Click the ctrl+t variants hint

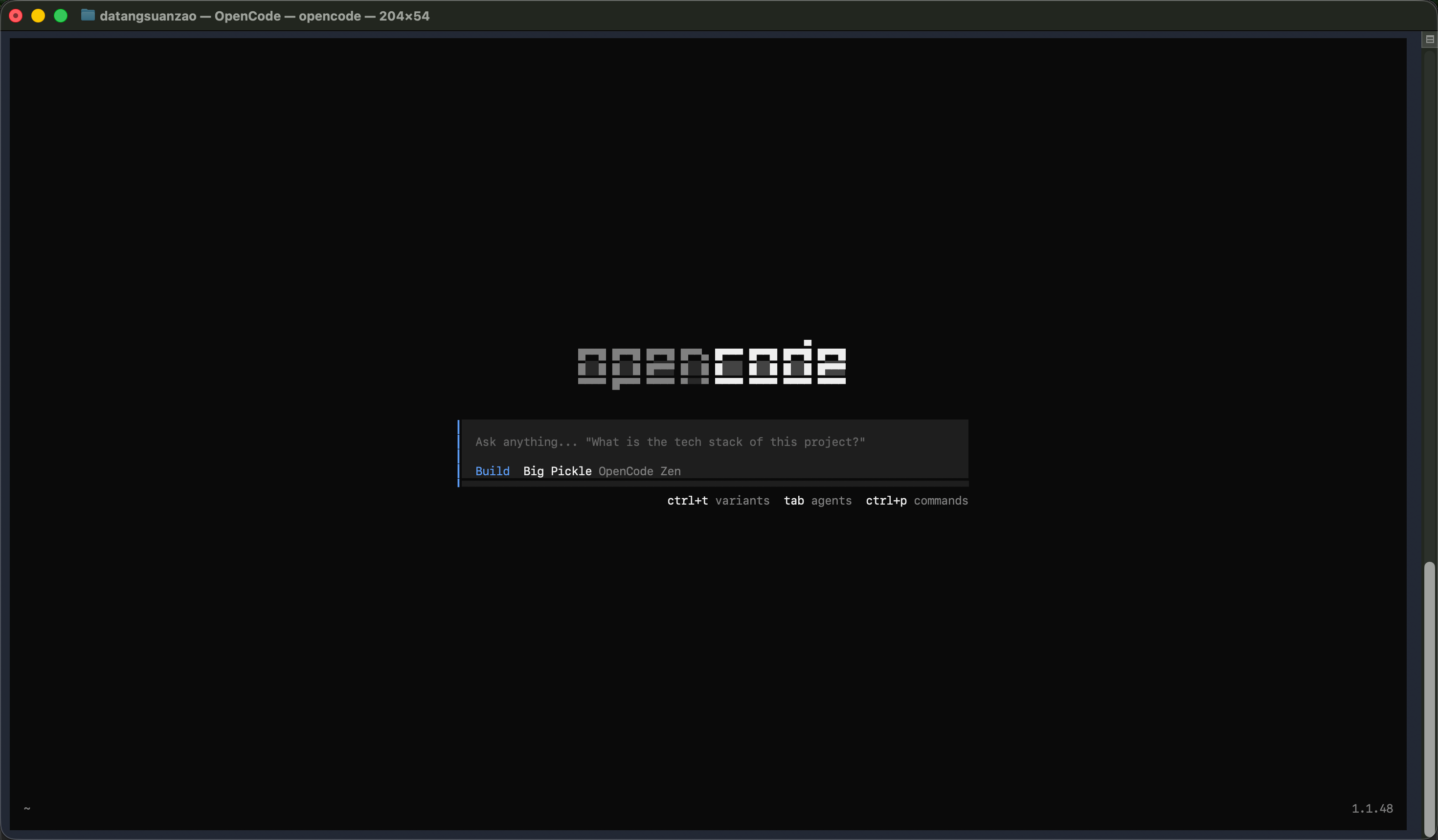(x=718, y=501)
